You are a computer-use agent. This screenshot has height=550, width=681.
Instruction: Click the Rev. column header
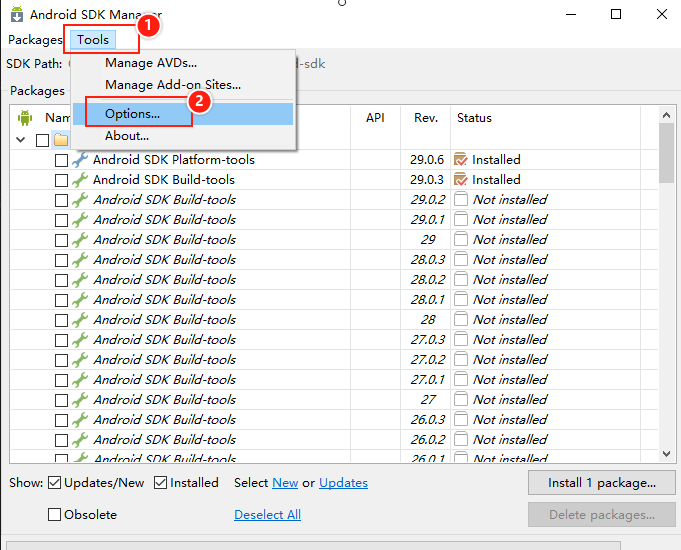[x=426, y=118]
